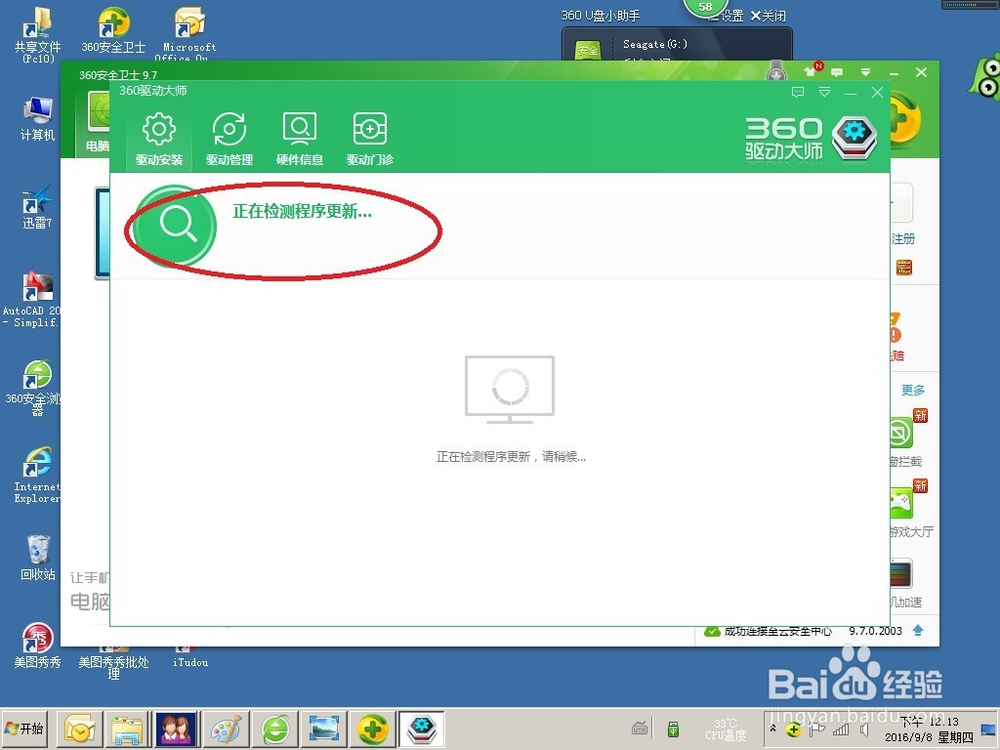Switch to 360驱动大师 taskbar button

point(422,729)
